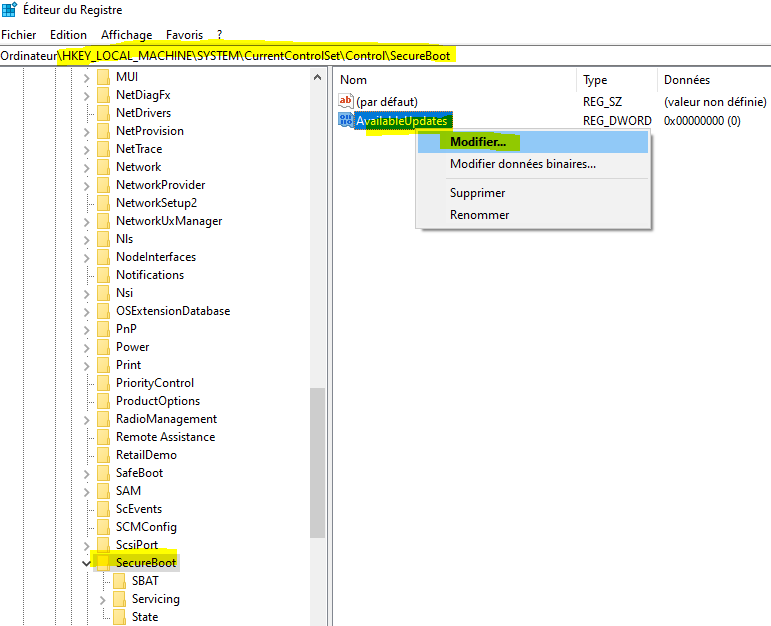The height and width of the screenshot is (626, 771).
Task: Expand the NodeInterfaces key
Action: coord(87,258)
